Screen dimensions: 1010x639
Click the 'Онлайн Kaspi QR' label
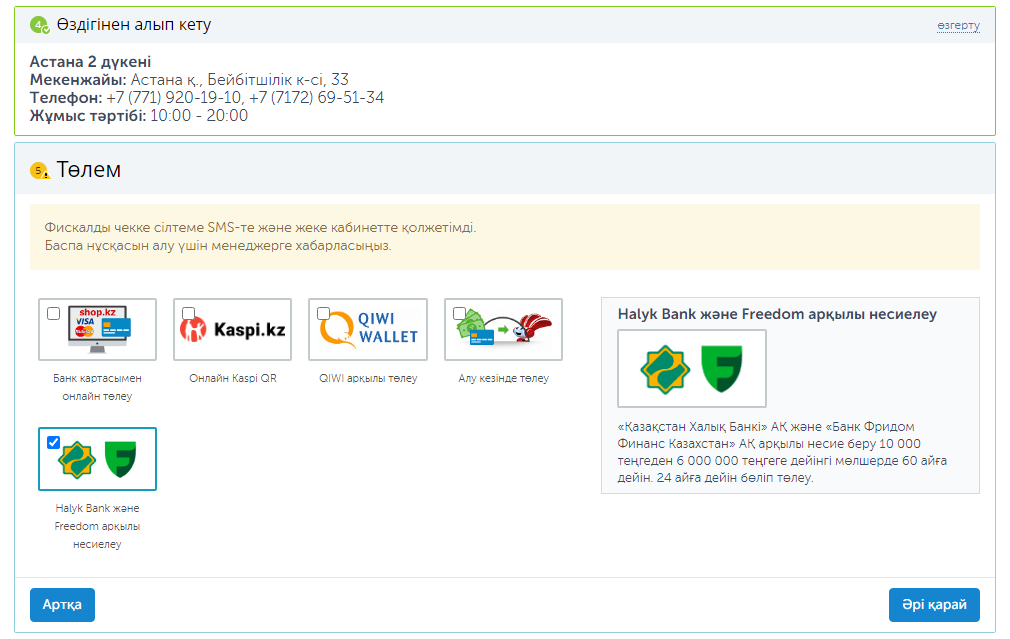(x=232, y=379)
